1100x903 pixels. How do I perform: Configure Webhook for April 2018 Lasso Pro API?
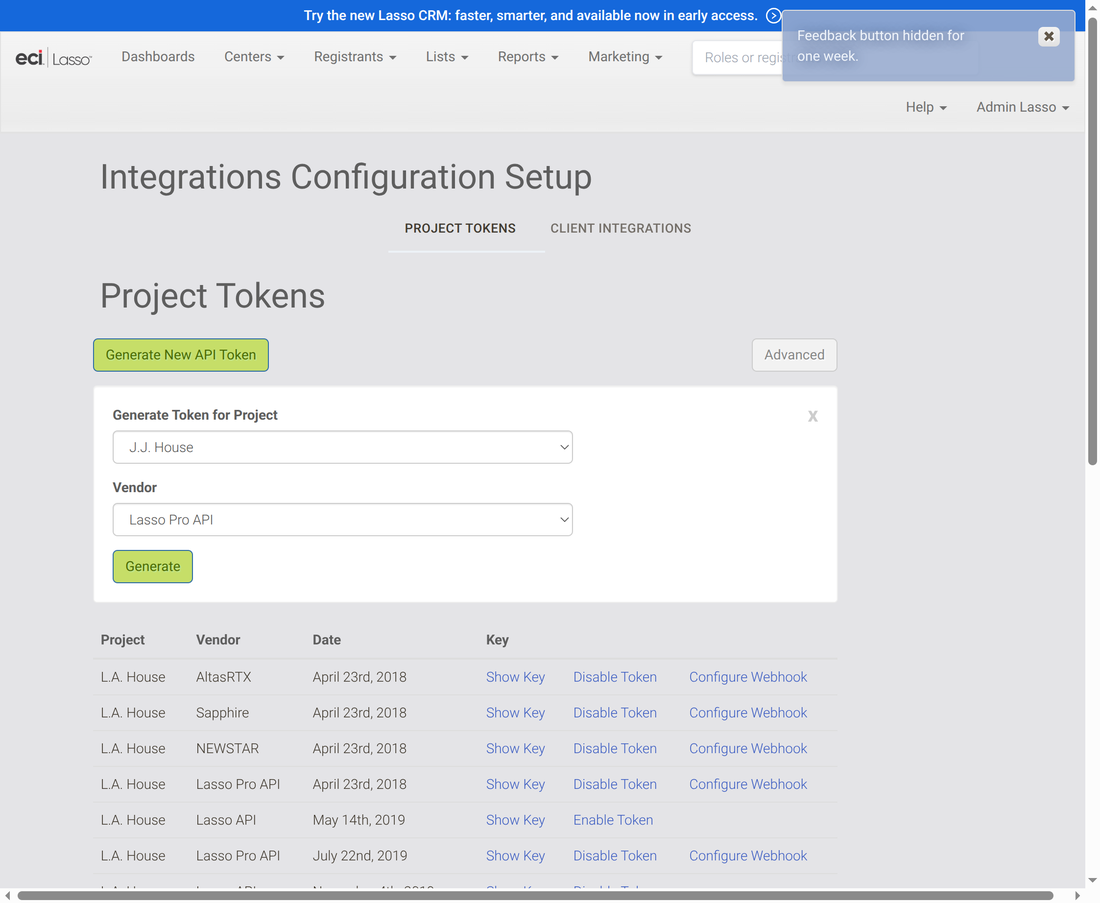click(748, 784)
